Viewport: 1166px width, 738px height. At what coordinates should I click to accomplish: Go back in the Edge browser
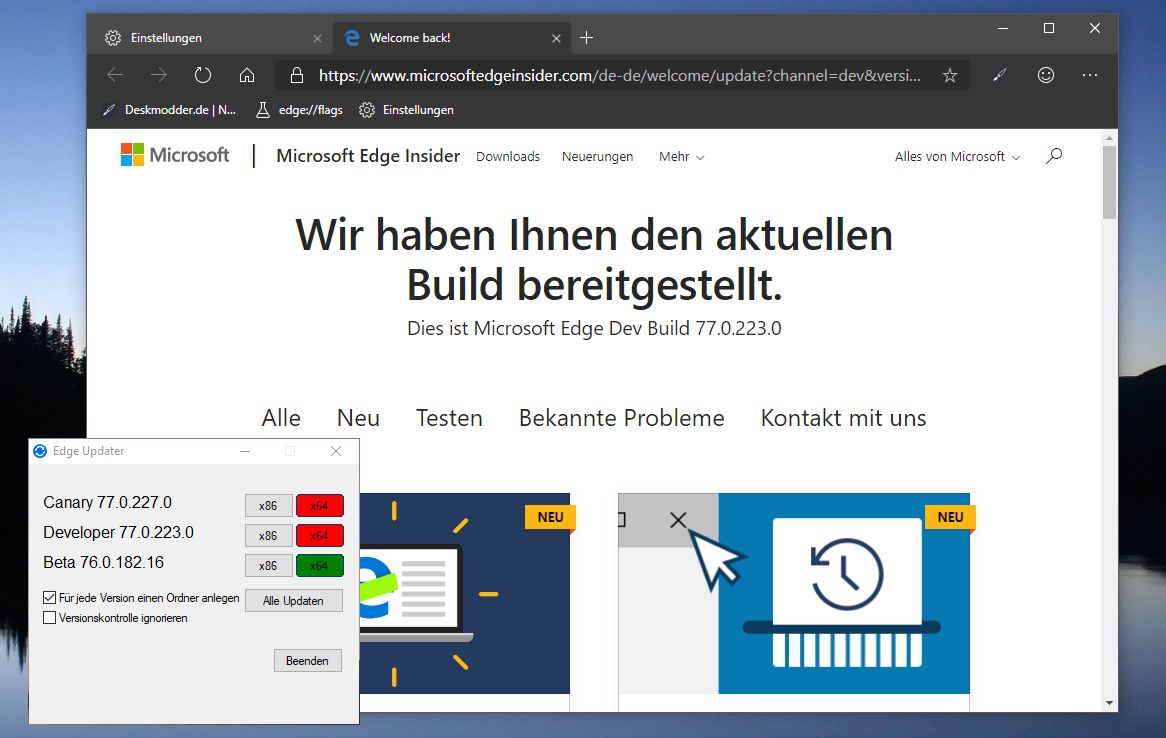coord(115,75)
